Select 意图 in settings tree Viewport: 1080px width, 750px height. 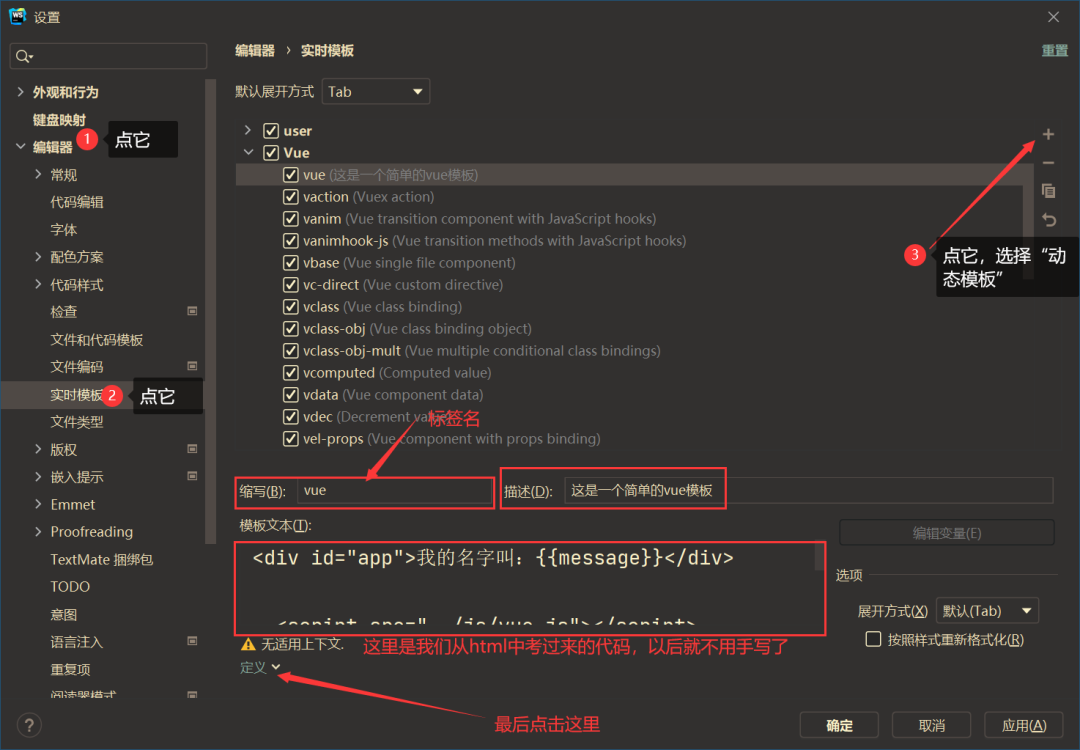63,614
